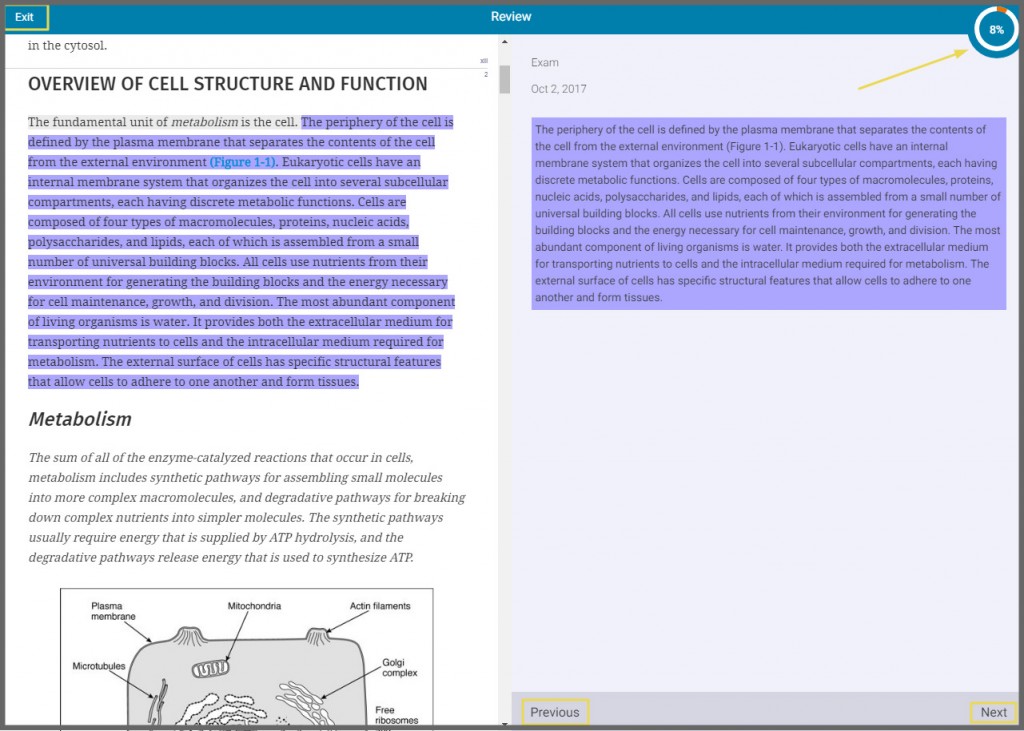Select the purple highlighted note card
This screenshot has height=731, width=1024.
tap(768, 213)
